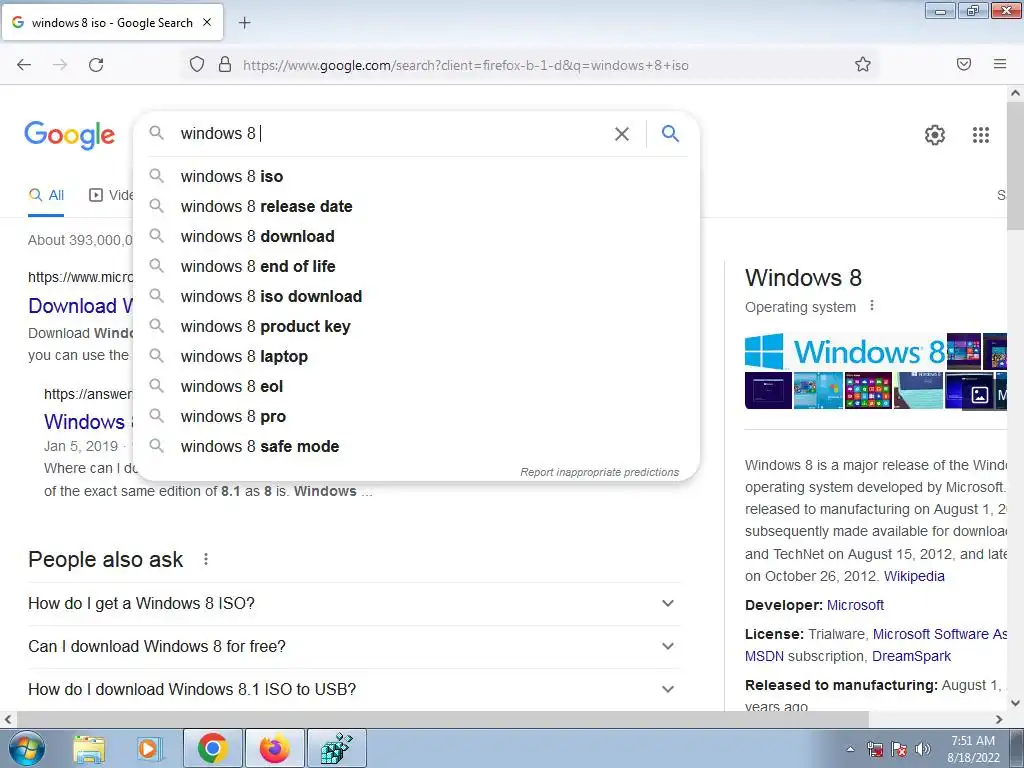Expand How do I get a Windows 8 ISO
1024x768 pixels.
(x=355, y=603)
